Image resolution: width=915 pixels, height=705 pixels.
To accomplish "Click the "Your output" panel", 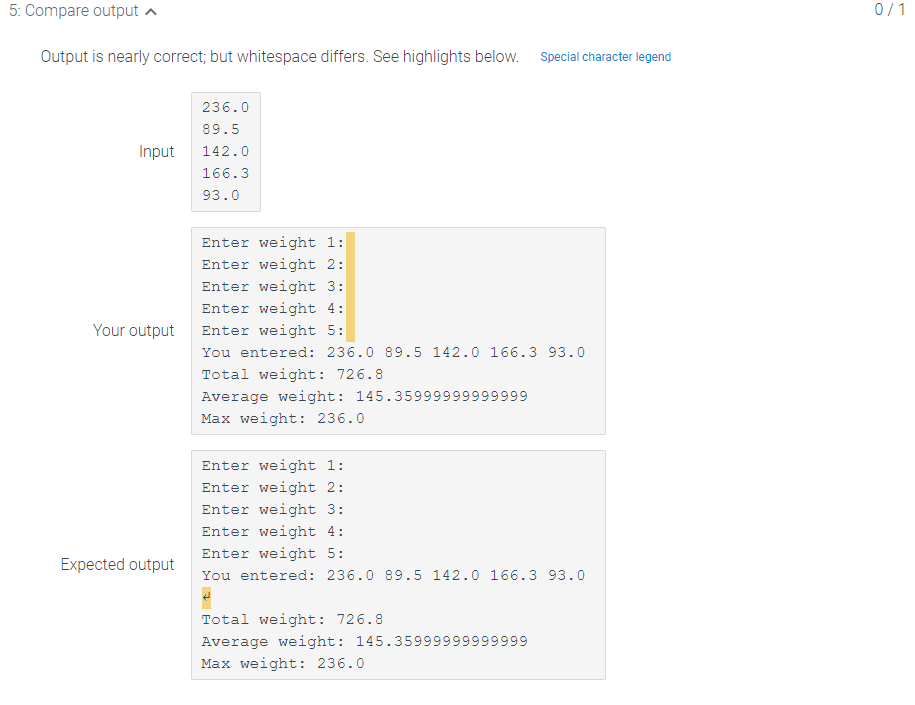I will click(397, 330).
